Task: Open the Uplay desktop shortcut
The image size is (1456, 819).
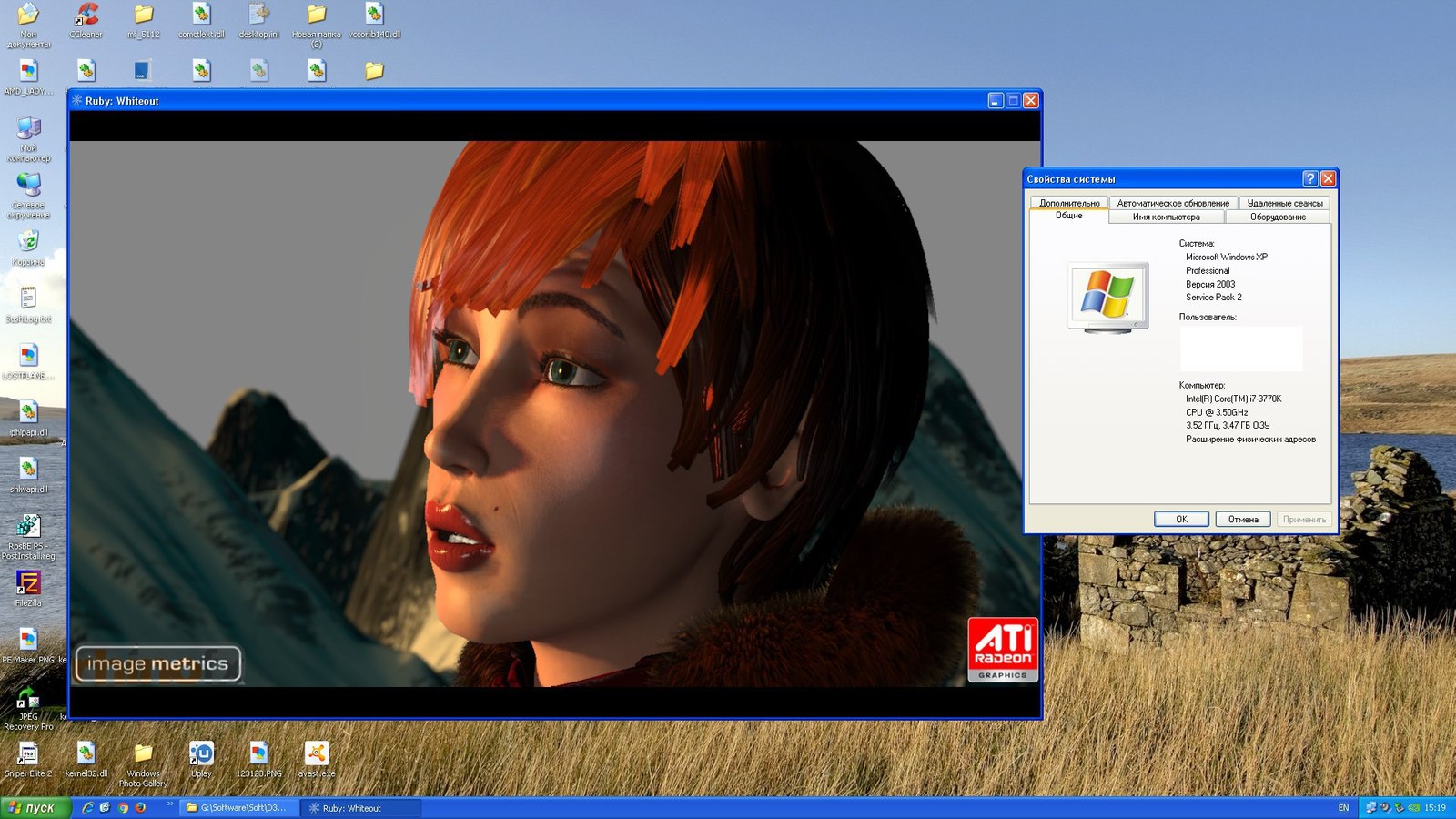Action: (x=201, y=754)
